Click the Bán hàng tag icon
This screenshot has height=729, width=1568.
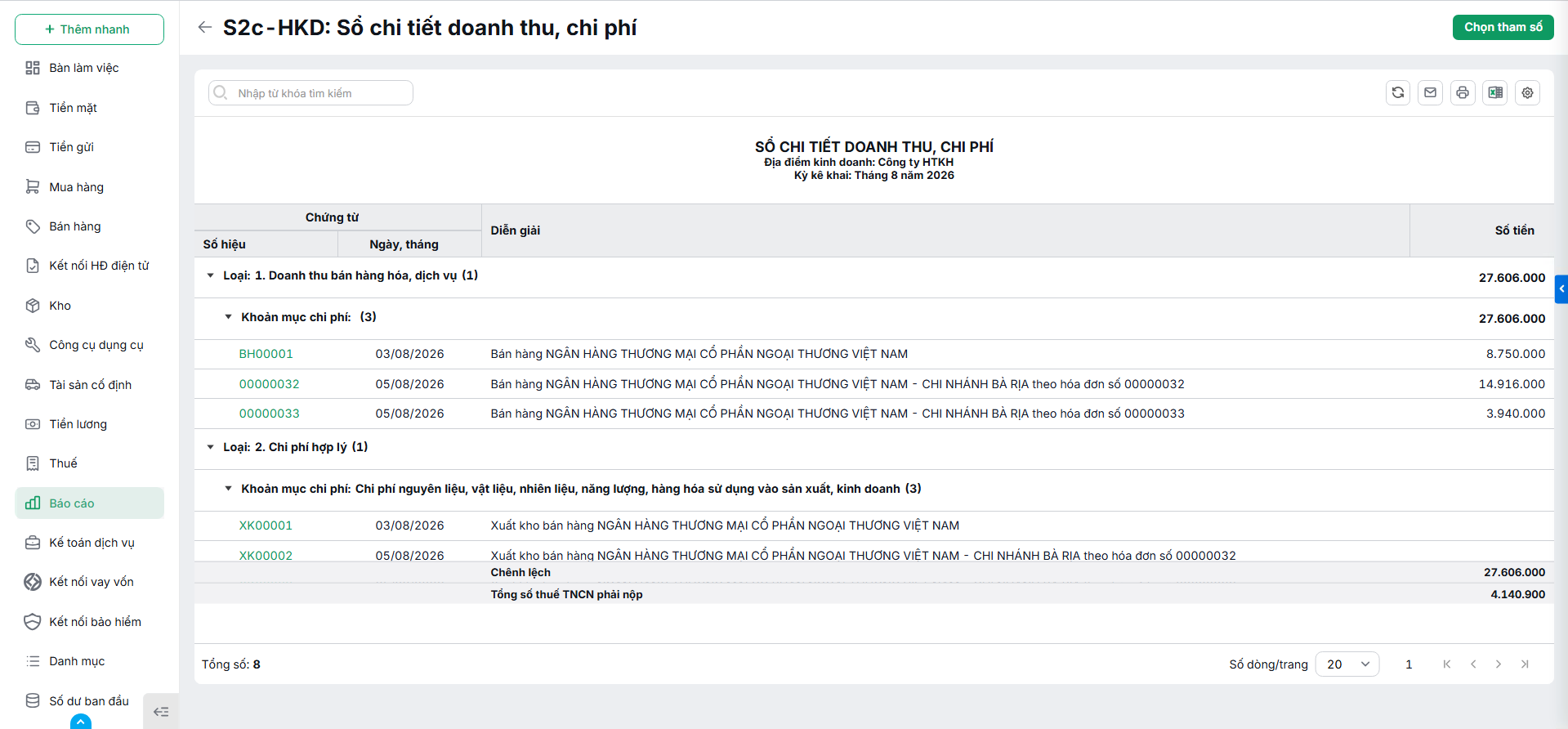click(x=33, y=226)
